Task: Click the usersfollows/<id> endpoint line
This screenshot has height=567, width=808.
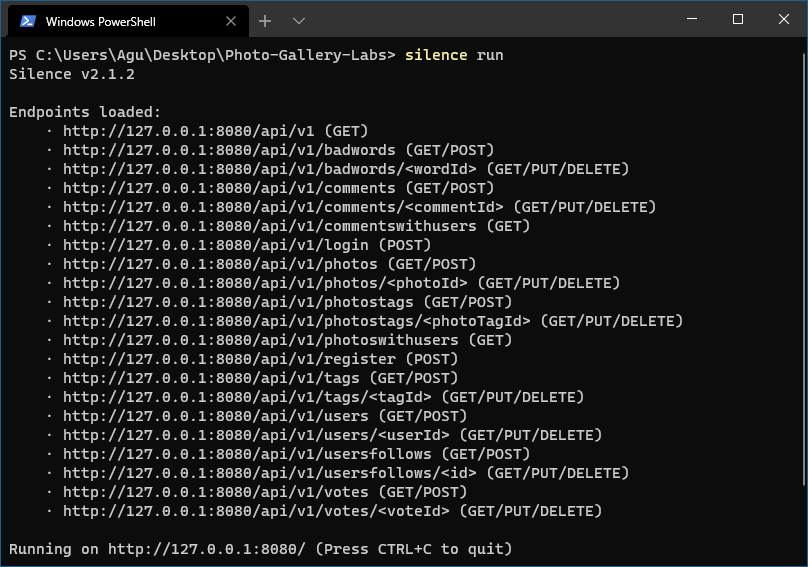Action: [346, 473]
